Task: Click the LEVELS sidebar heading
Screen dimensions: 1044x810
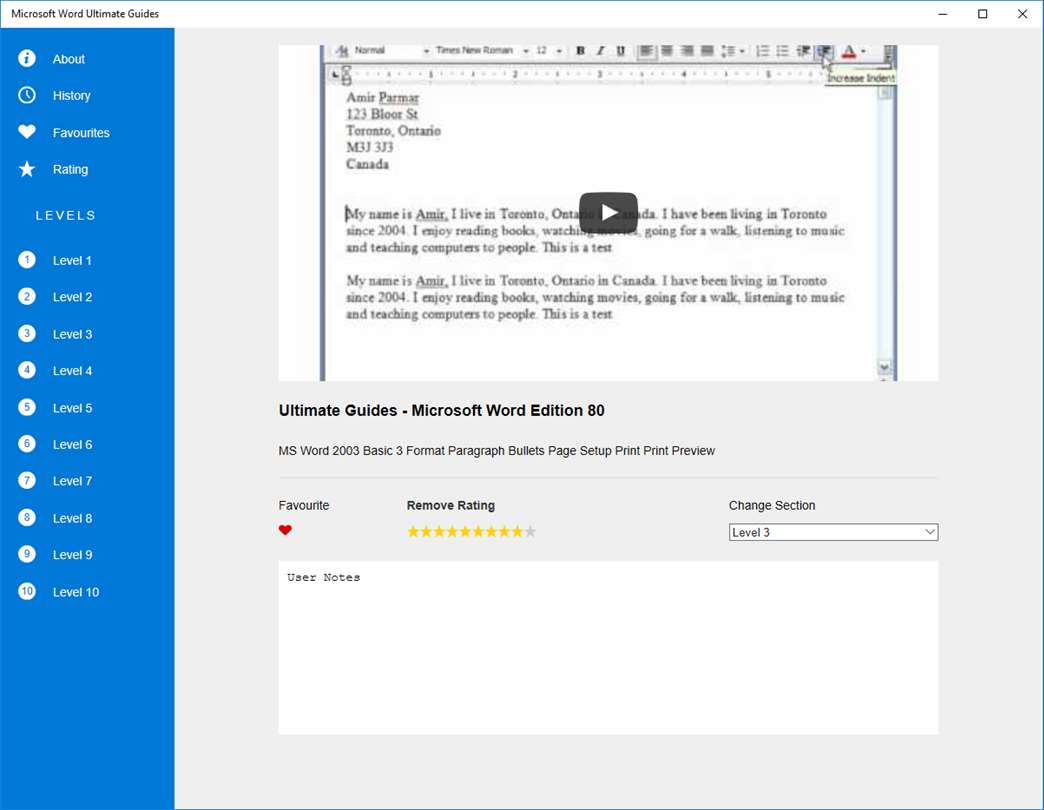Action: [x=65, y=216]
